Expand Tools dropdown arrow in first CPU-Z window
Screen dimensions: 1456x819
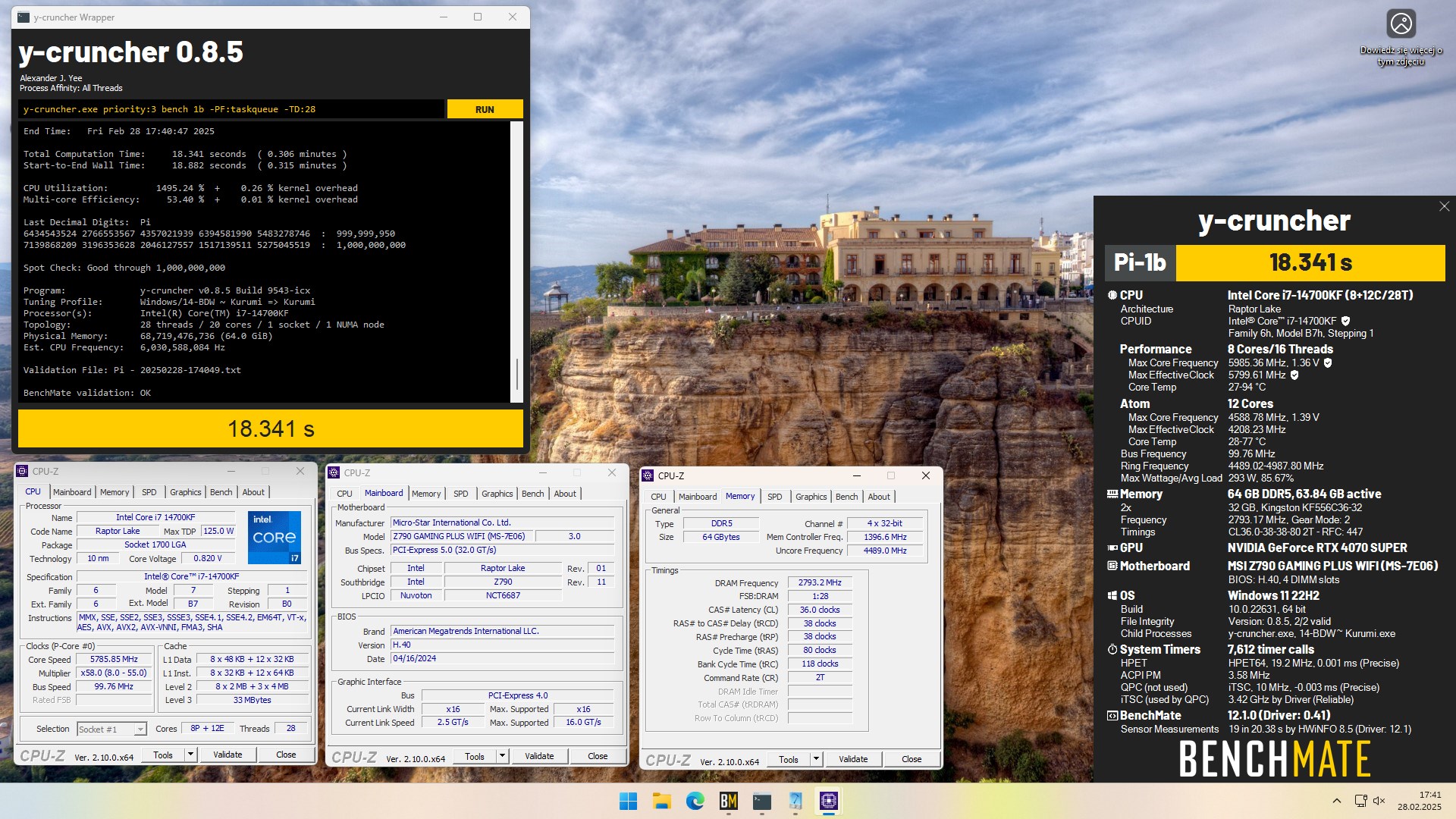(x=190, y=755)
